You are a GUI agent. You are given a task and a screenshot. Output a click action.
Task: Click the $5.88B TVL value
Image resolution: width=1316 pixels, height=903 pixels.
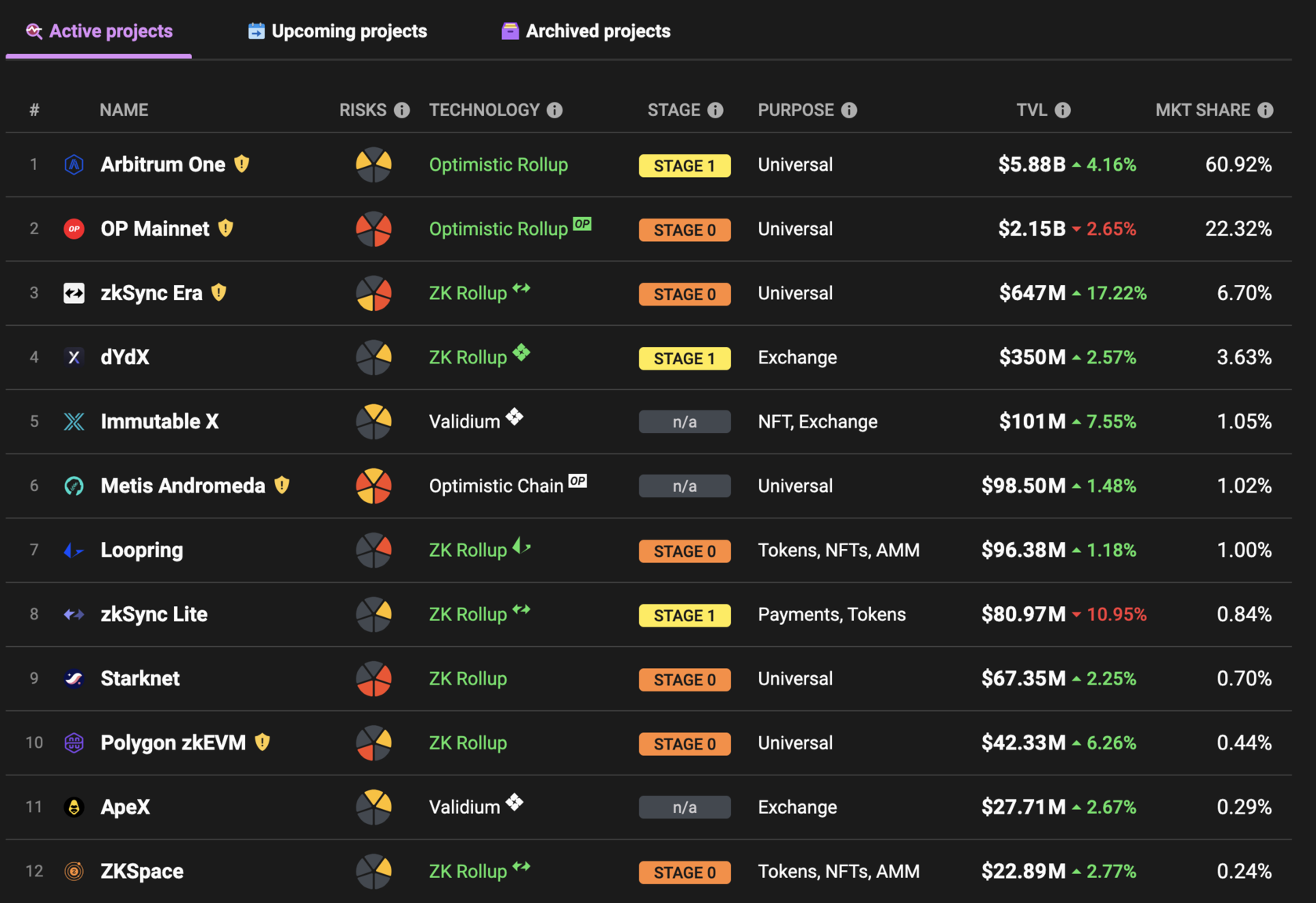pyautogui.click(x=1032, y=164)
